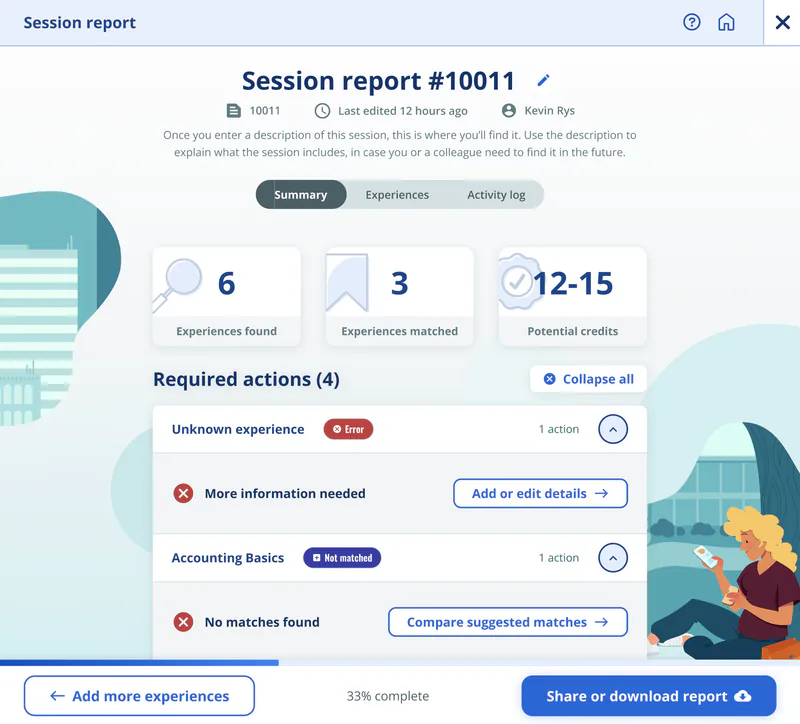Edit session report title with pencil icon
The image size is (800, 724).
pos(543,80)
